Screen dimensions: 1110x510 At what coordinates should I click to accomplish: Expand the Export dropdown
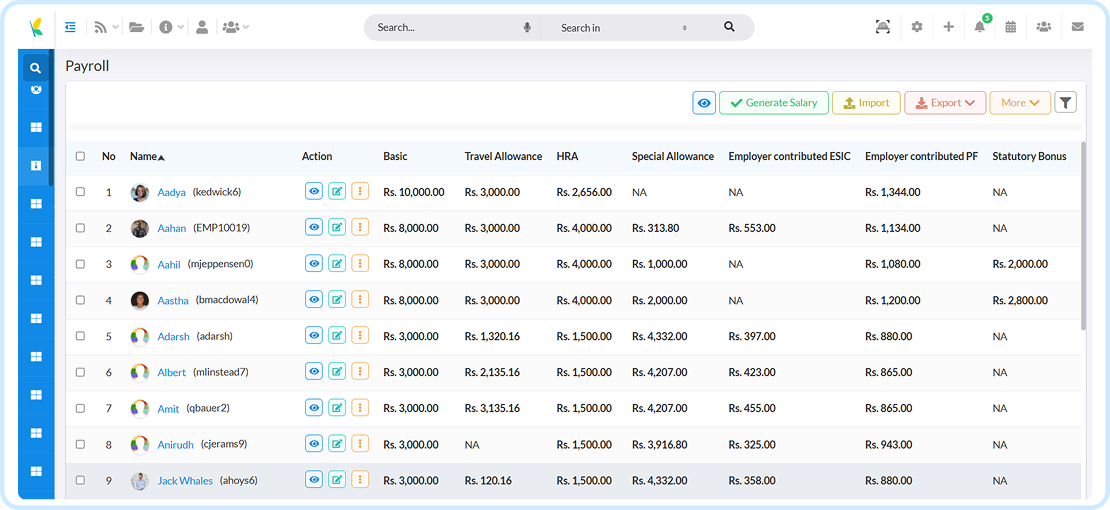click(945, 103)
